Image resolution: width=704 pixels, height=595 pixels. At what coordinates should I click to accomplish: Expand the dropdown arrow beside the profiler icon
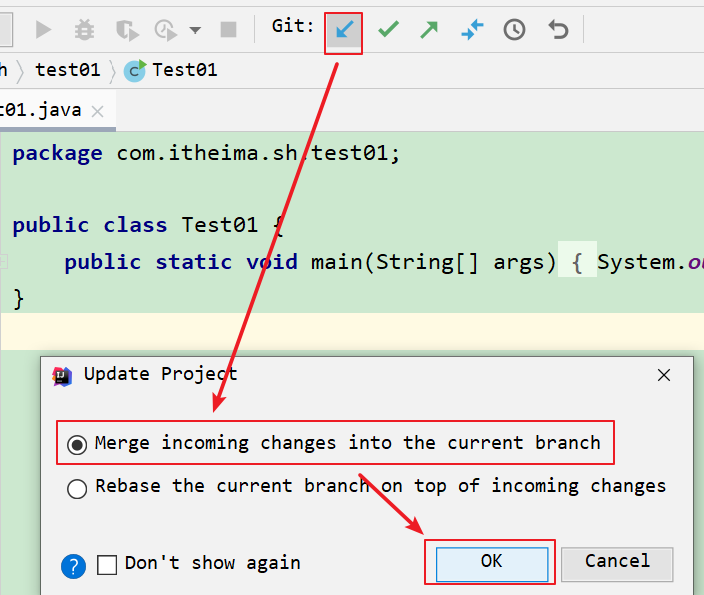point(194,30)
